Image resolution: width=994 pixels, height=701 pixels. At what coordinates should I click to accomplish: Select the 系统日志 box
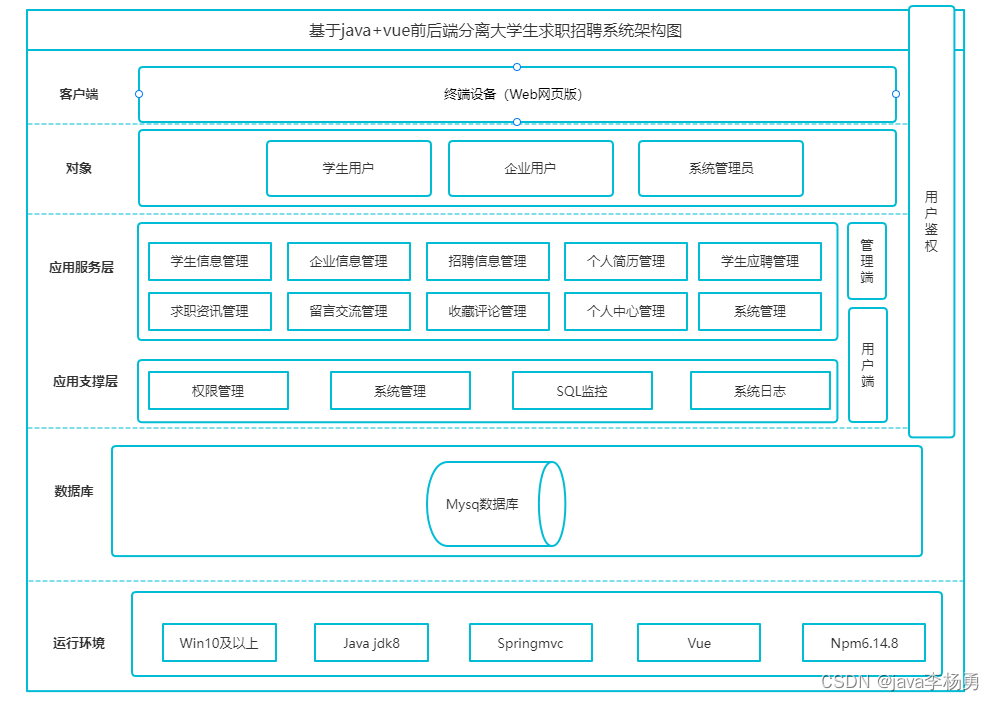(x=760, y=391)
